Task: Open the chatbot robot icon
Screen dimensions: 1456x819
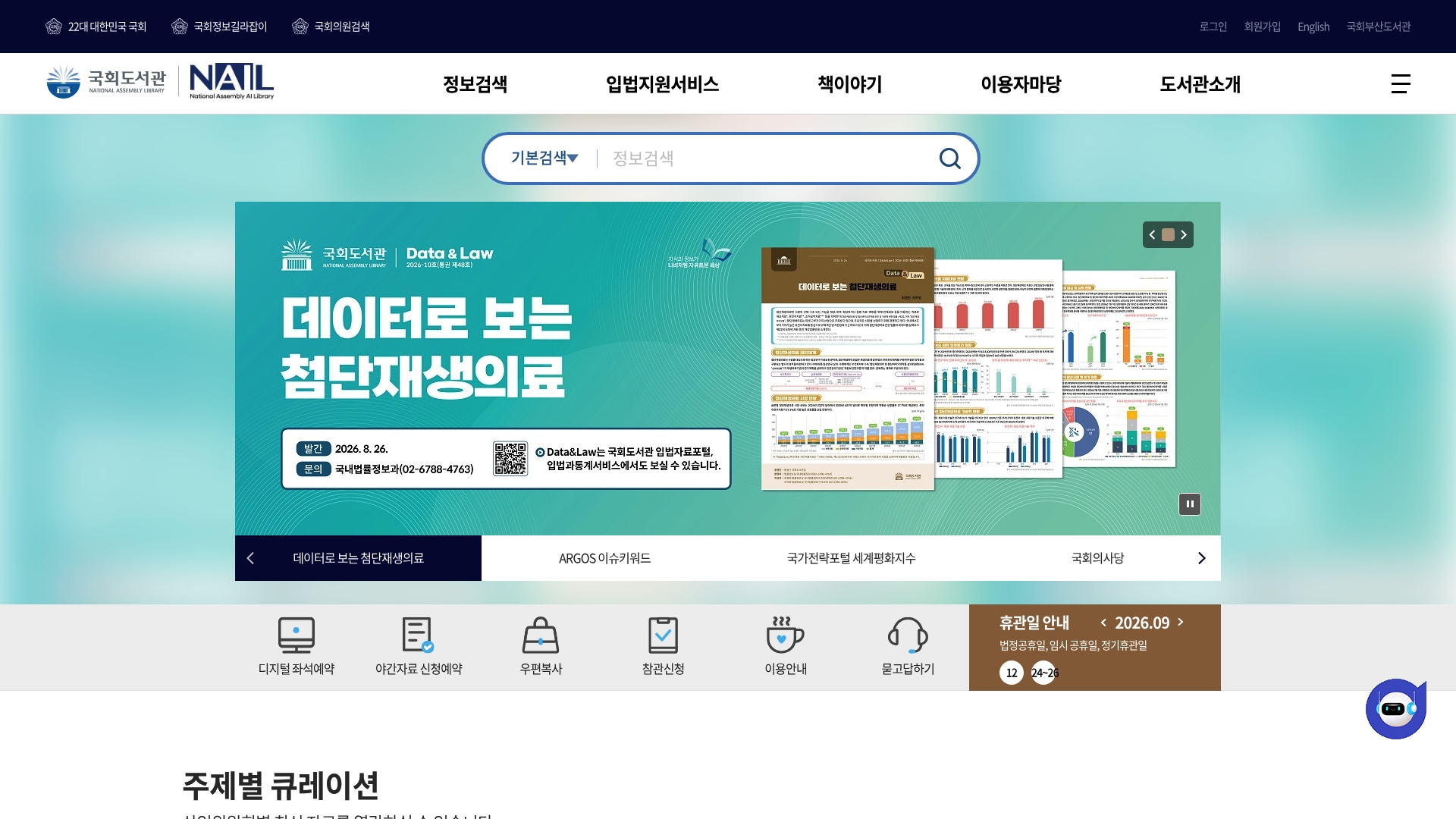Action: click(x=1395, y=709)
